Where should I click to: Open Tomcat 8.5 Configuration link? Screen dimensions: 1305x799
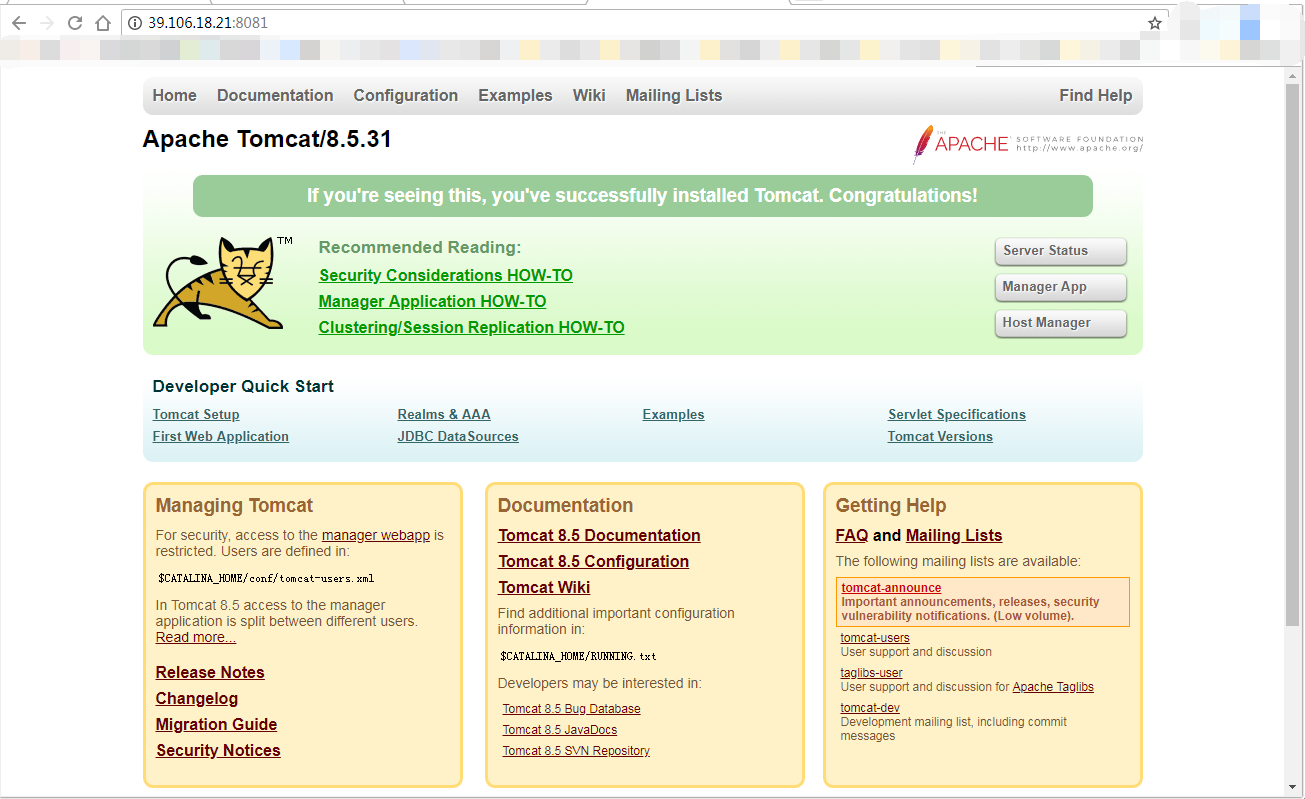[593, 561]
